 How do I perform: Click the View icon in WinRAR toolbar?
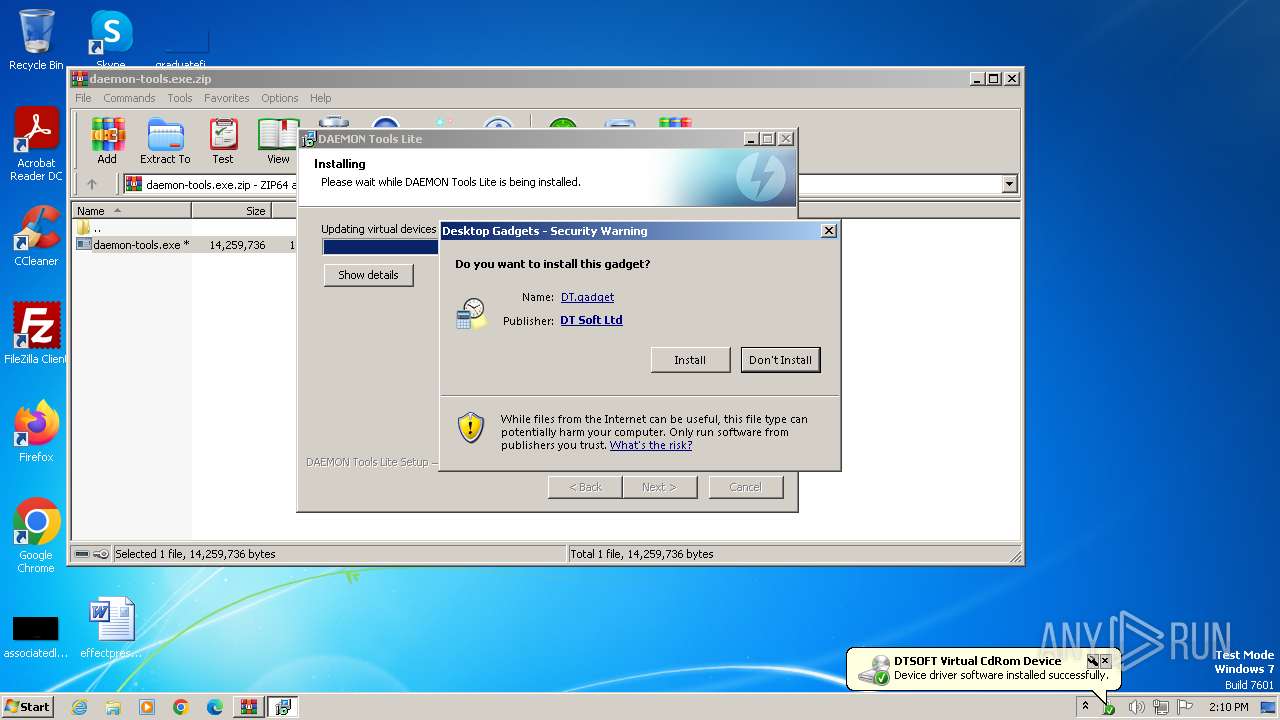278,141
